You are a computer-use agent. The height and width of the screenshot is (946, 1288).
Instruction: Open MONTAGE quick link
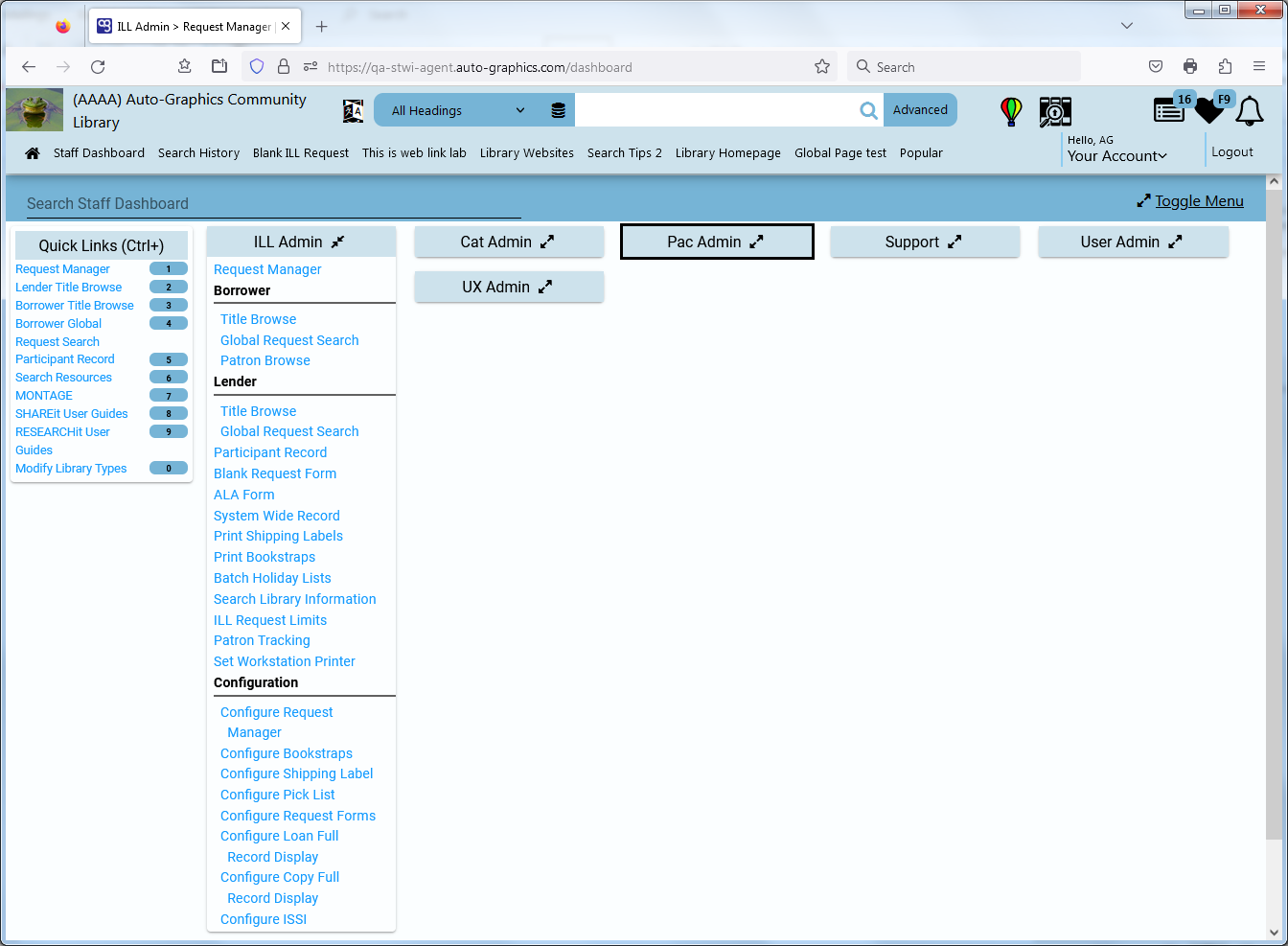44,396
